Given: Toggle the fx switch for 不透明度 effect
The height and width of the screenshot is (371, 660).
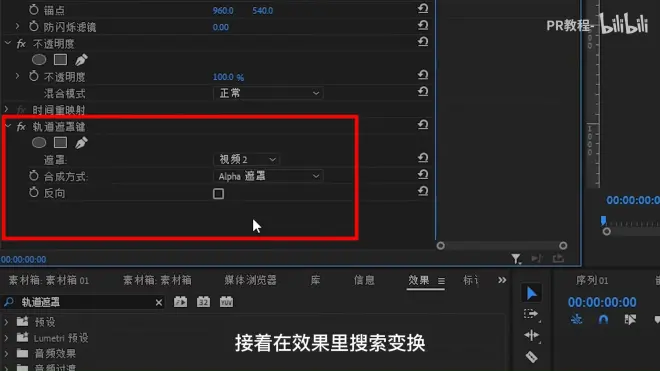Looking at the screenshot, I should point(21,43).
